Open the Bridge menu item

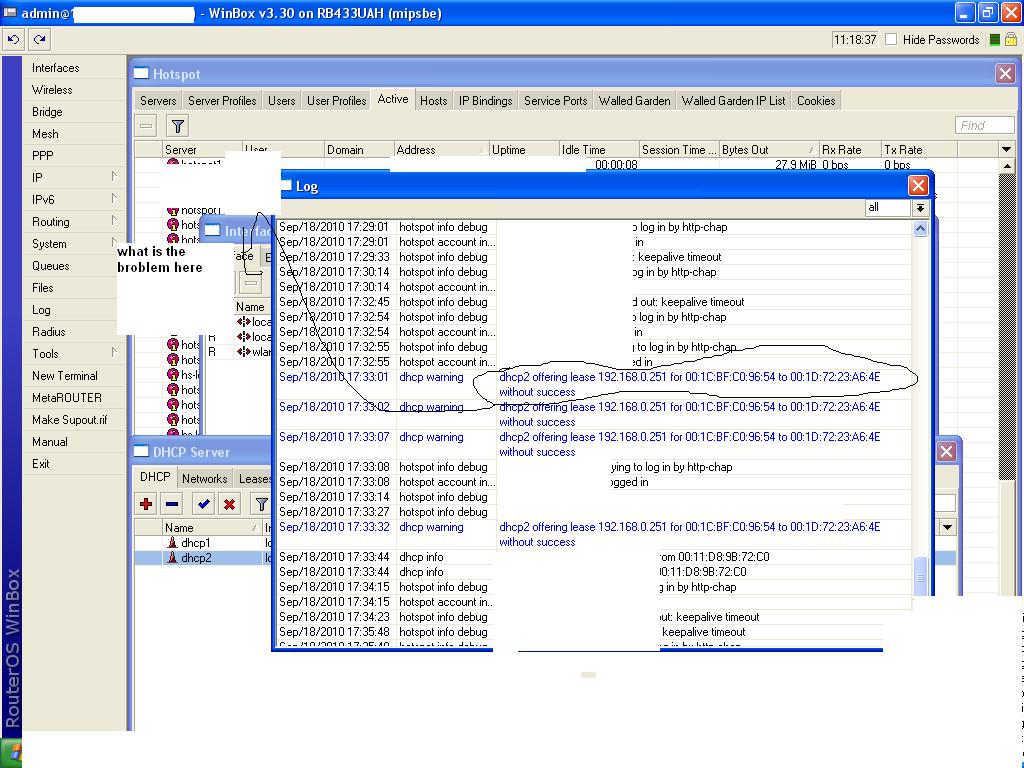tap(47, 112)
